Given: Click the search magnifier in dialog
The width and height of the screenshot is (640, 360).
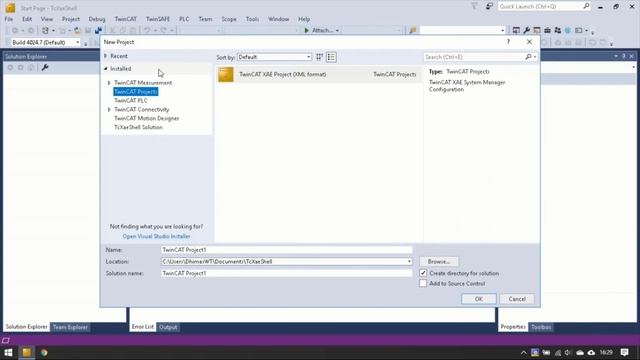Looking at the screenshot, I should pyautogui.click(x=528, y=57).
